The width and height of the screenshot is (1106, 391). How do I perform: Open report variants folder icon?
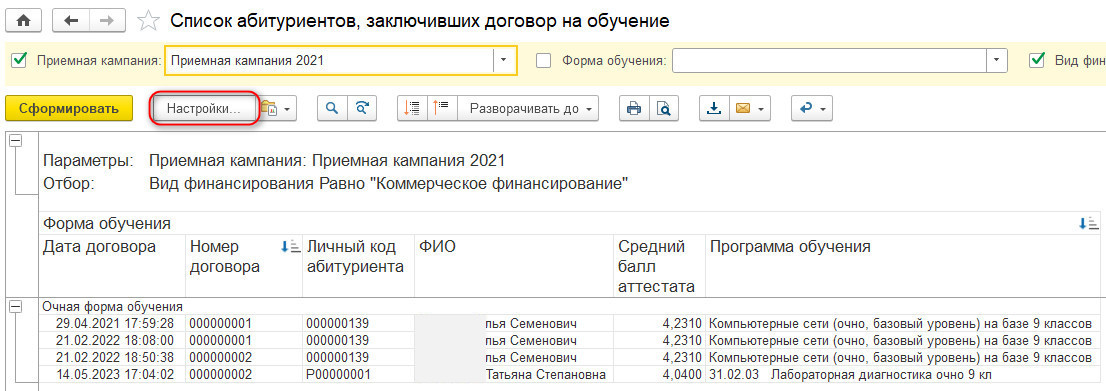pos(270,109)
